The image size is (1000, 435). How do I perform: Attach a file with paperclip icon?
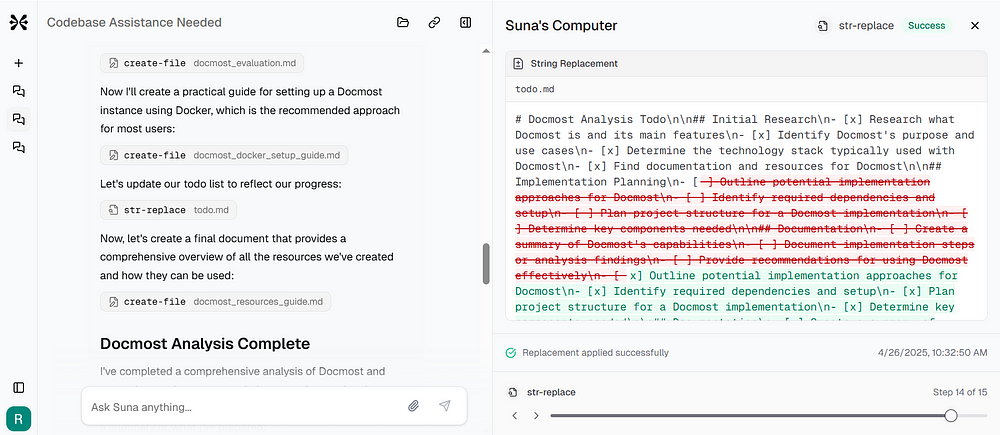(x=413, y=406)
